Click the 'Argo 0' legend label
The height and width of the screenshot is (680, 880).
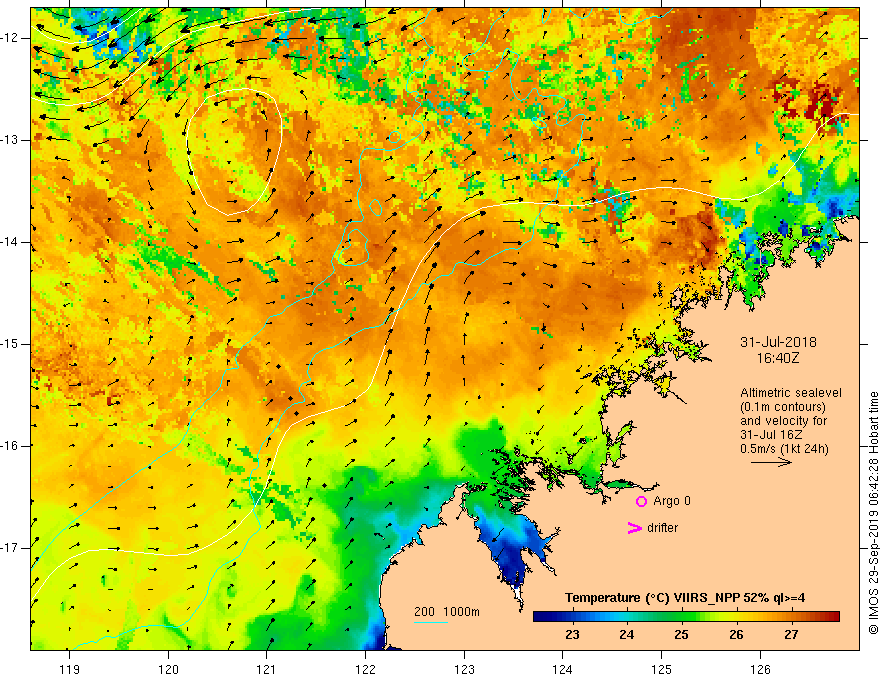click(672, 501)
